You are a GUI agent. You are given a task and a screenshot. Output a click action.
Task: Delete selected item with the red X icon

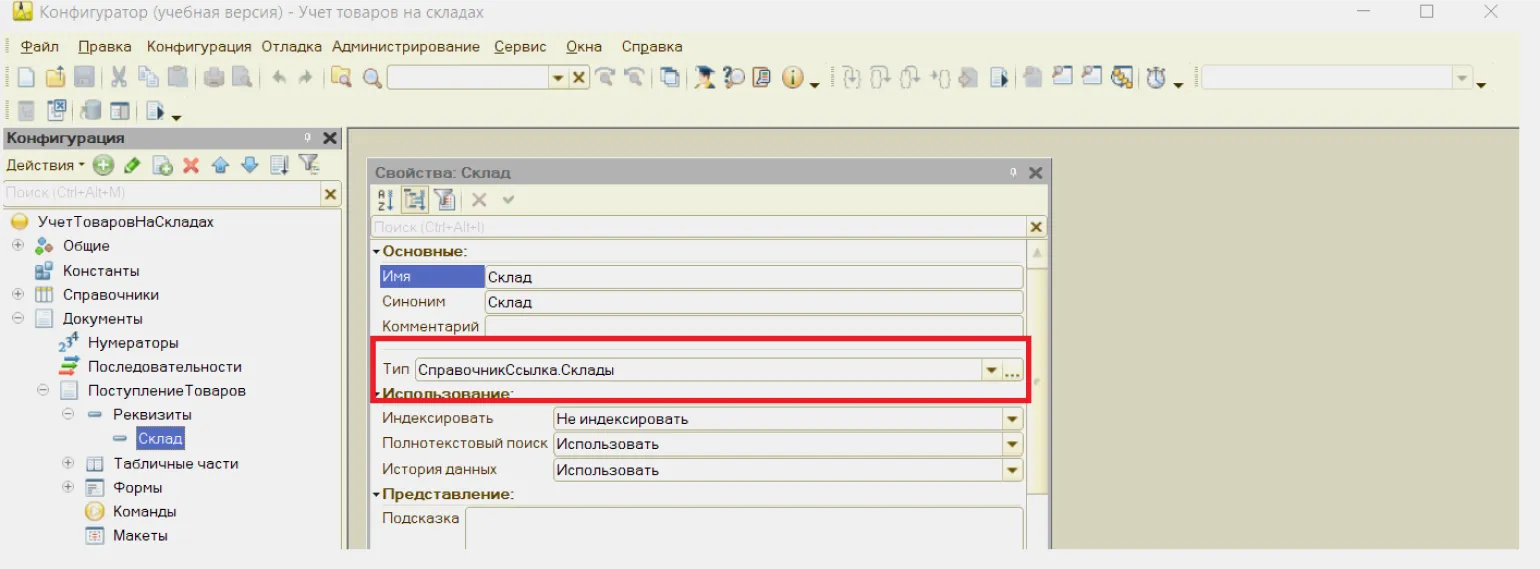pyautogui.click(x=191, y=165)
